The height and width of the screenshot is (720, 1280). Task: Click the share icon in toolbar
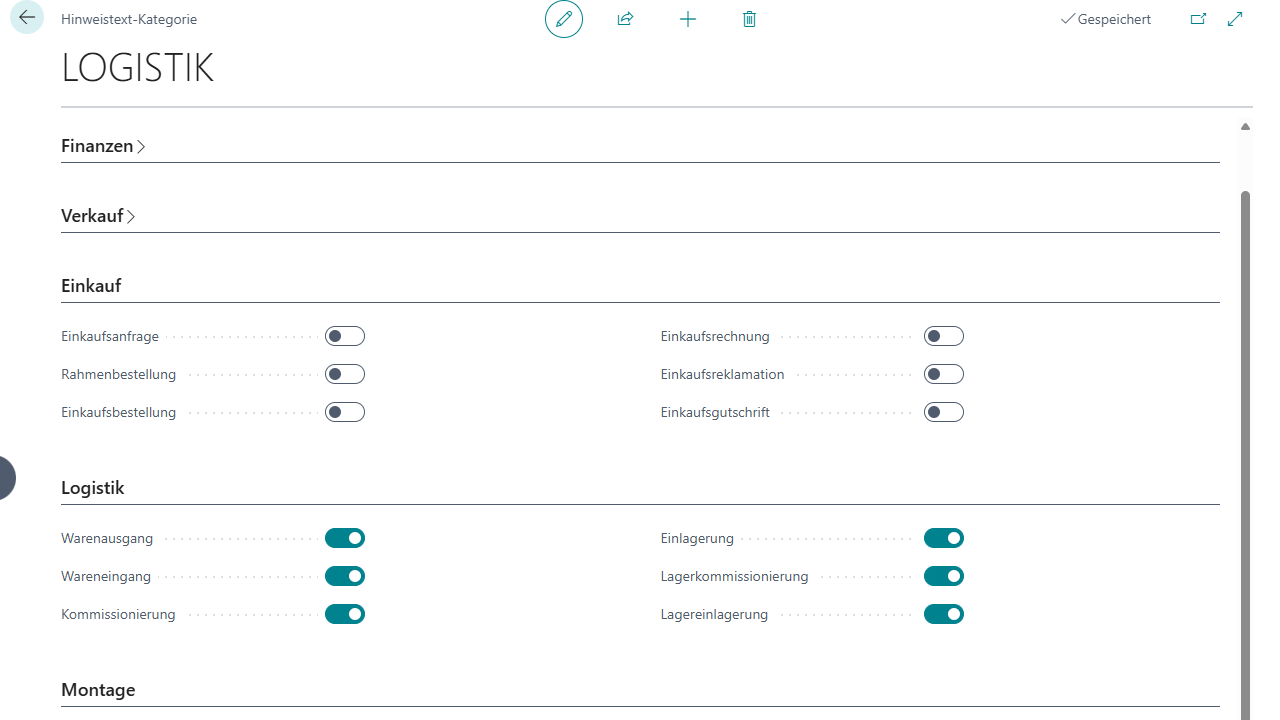[x=626, y=19]
